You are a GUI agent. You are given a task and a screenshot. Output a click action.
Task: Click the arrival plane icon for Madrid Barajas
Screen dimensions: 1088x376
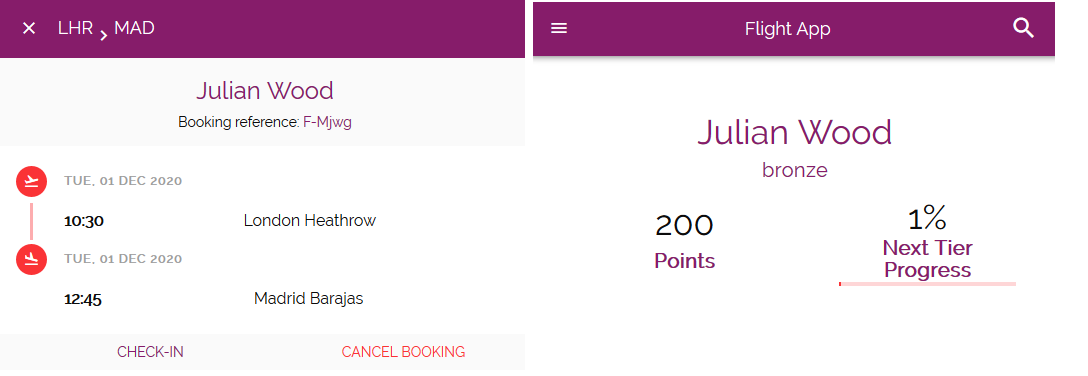31,259
